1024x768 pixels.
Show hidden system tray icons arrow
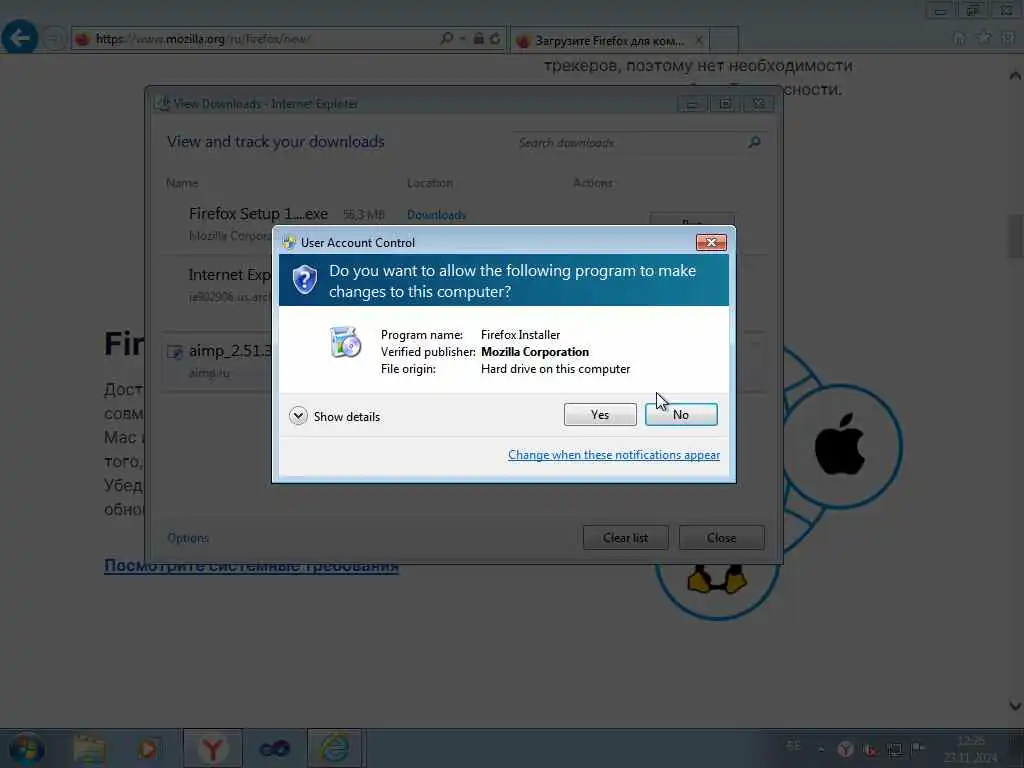[821, 749]
